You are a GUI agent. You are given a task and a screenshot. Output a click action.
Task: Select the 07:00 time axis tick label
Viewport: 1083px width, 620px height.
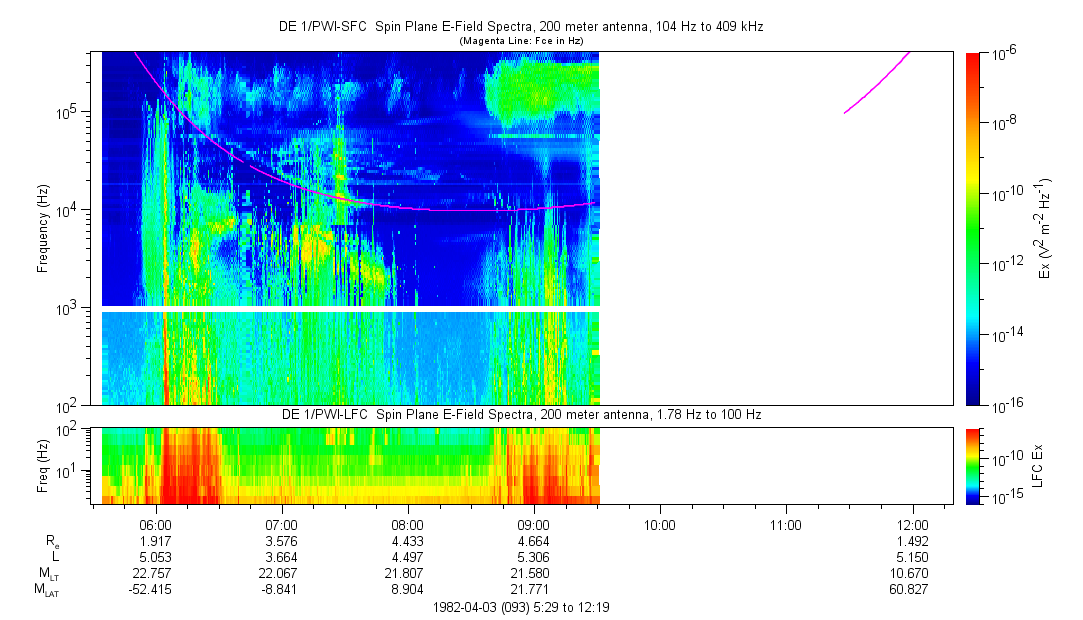282,524
